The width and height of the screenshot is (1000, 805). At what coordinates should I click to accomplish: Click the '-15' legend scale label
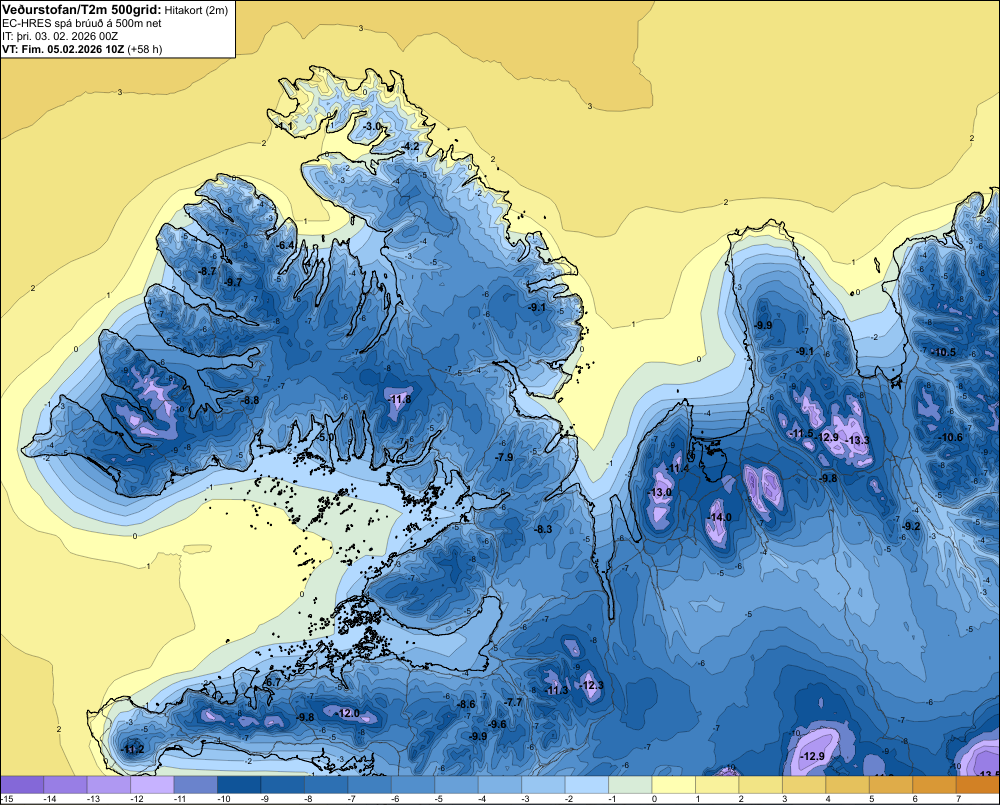tap(8, 799)
